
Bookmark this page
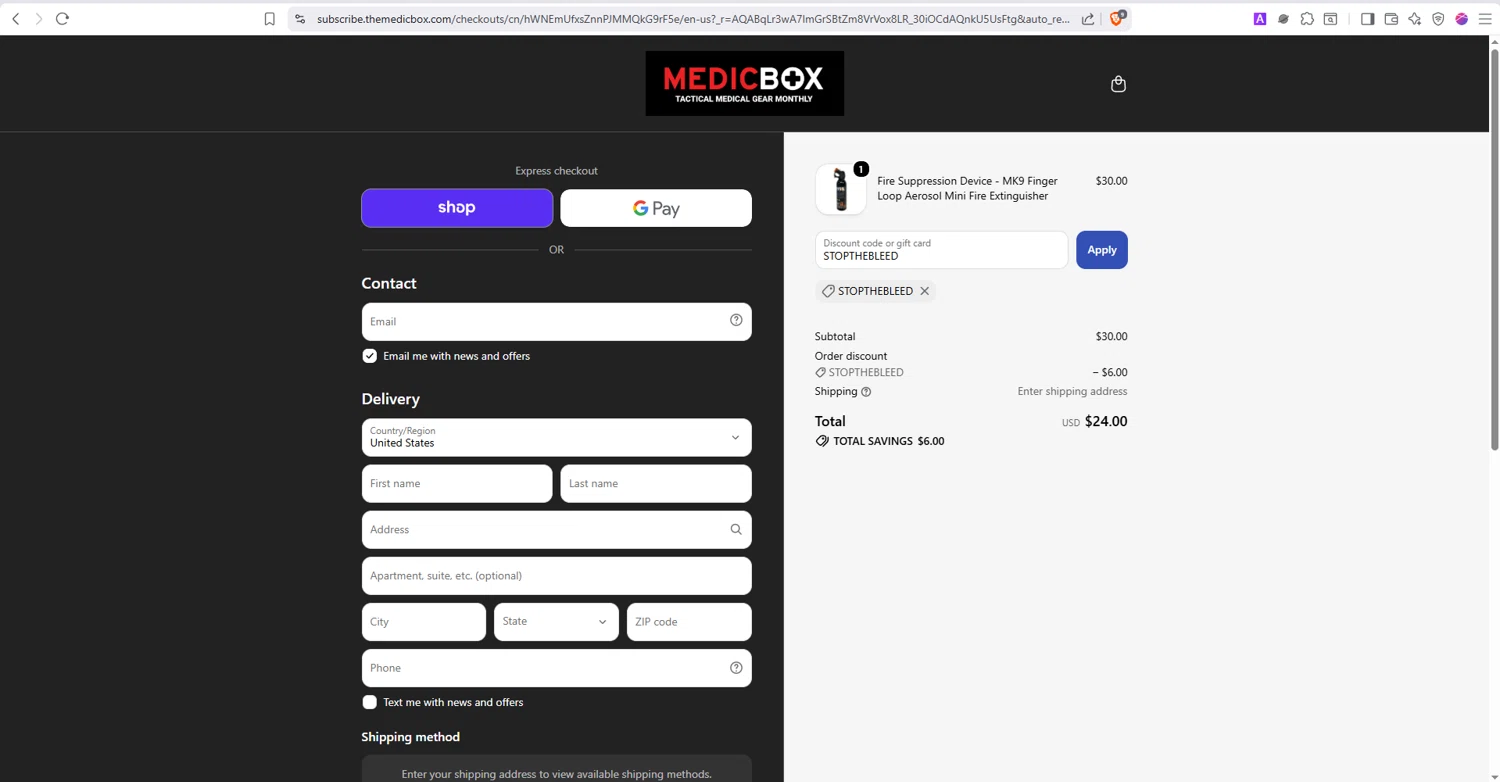(x=269, y=19)
